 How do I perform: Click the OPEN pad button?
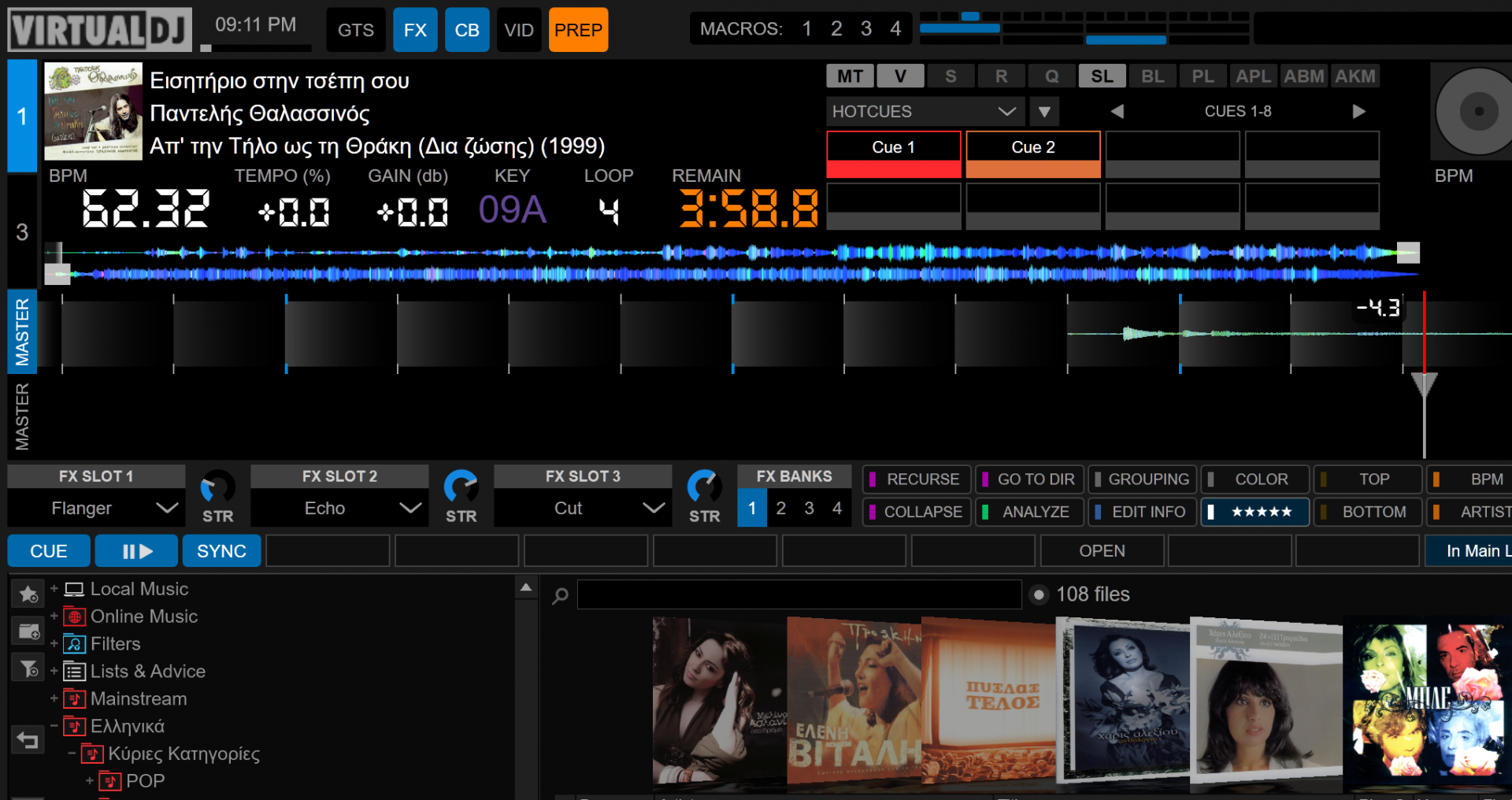(1102, 551)
